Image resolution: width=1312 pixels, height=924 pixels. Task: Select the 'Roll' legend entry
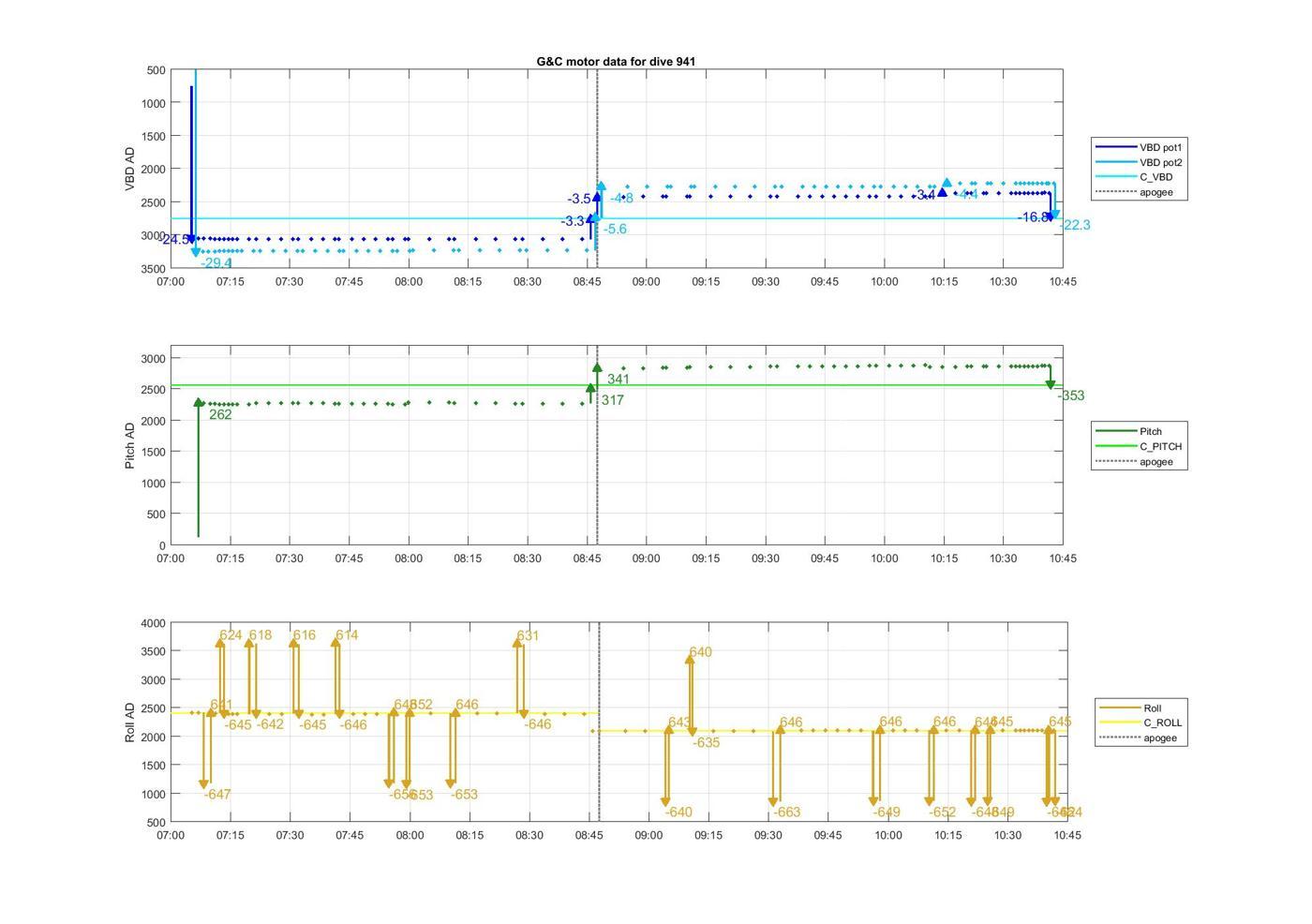[x=1131, y=708]
